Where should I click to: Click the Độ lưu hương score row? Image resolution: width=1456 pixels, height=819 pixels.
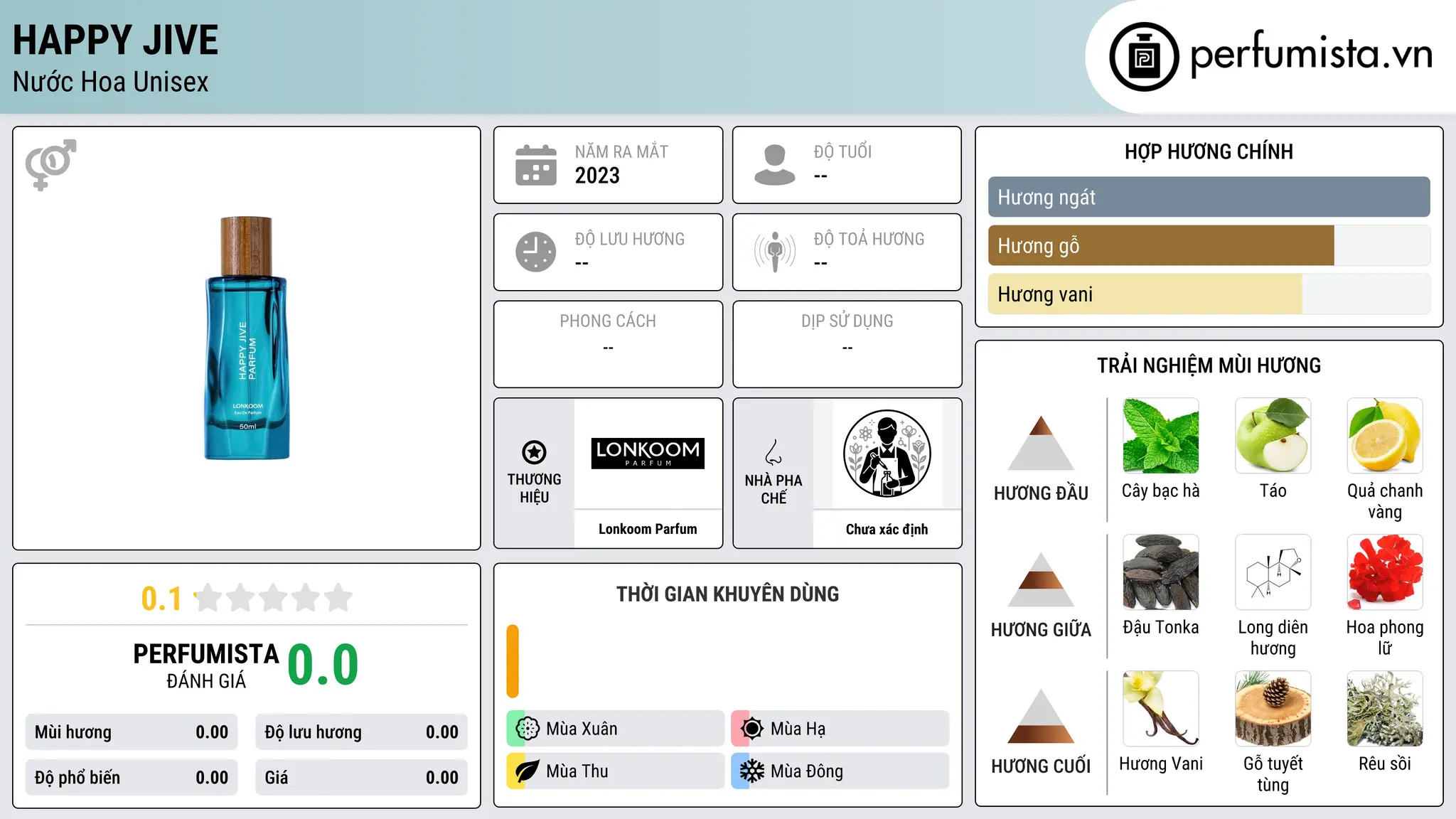tap(361, 732)
